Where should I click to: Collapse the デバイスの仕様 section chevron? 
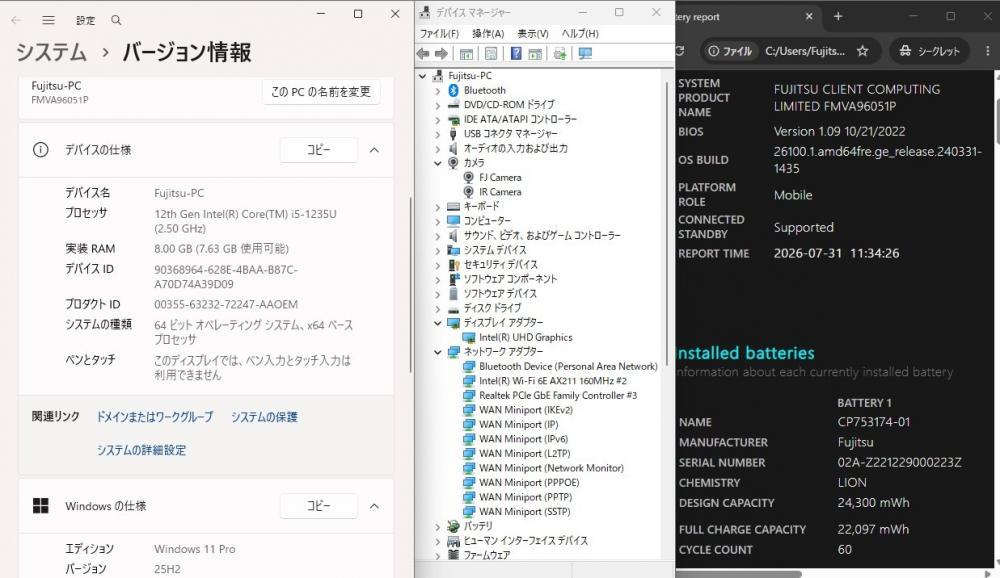[374, 150]
